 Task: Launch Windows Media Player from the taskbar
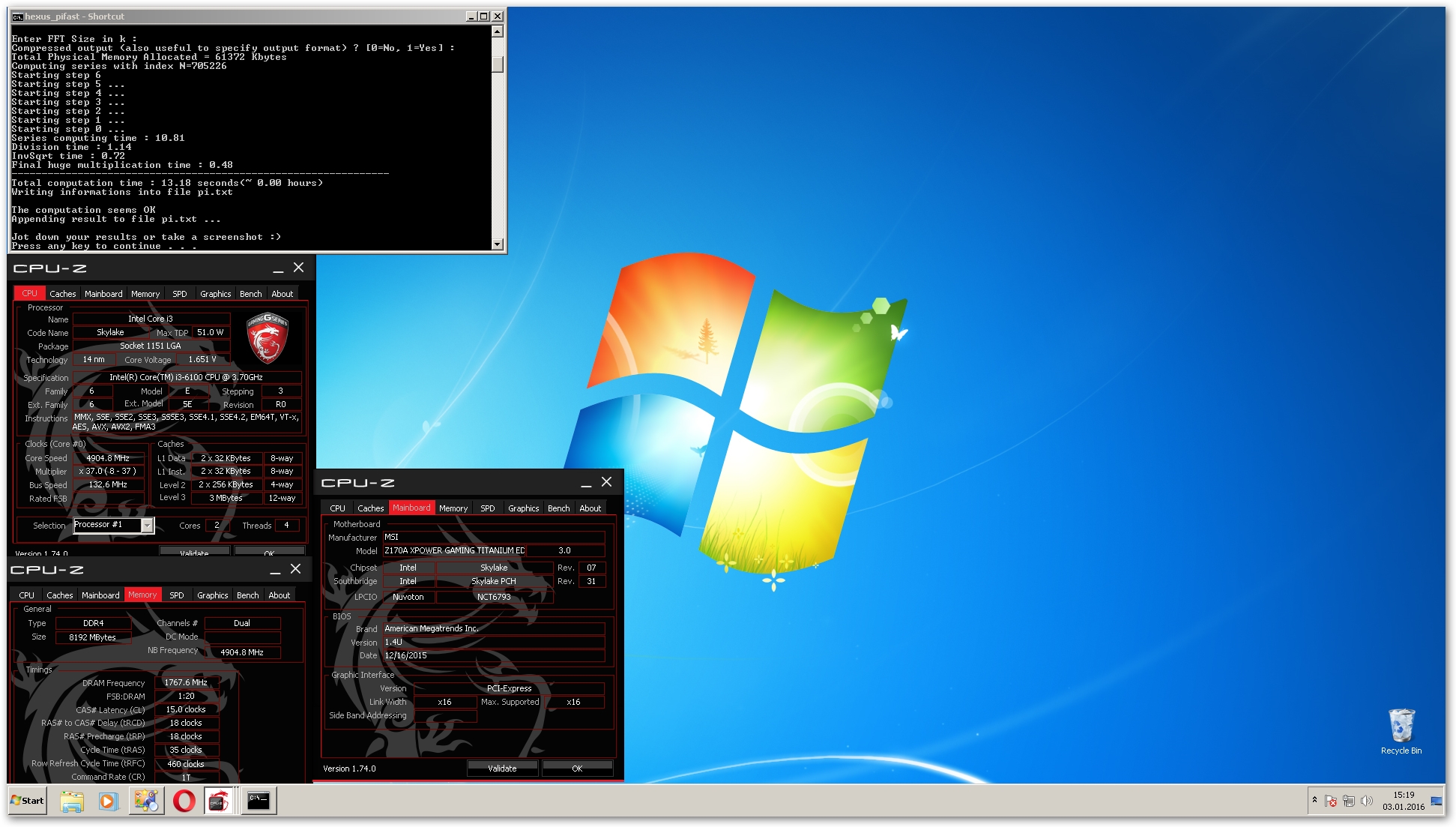[x=108, y=801]
